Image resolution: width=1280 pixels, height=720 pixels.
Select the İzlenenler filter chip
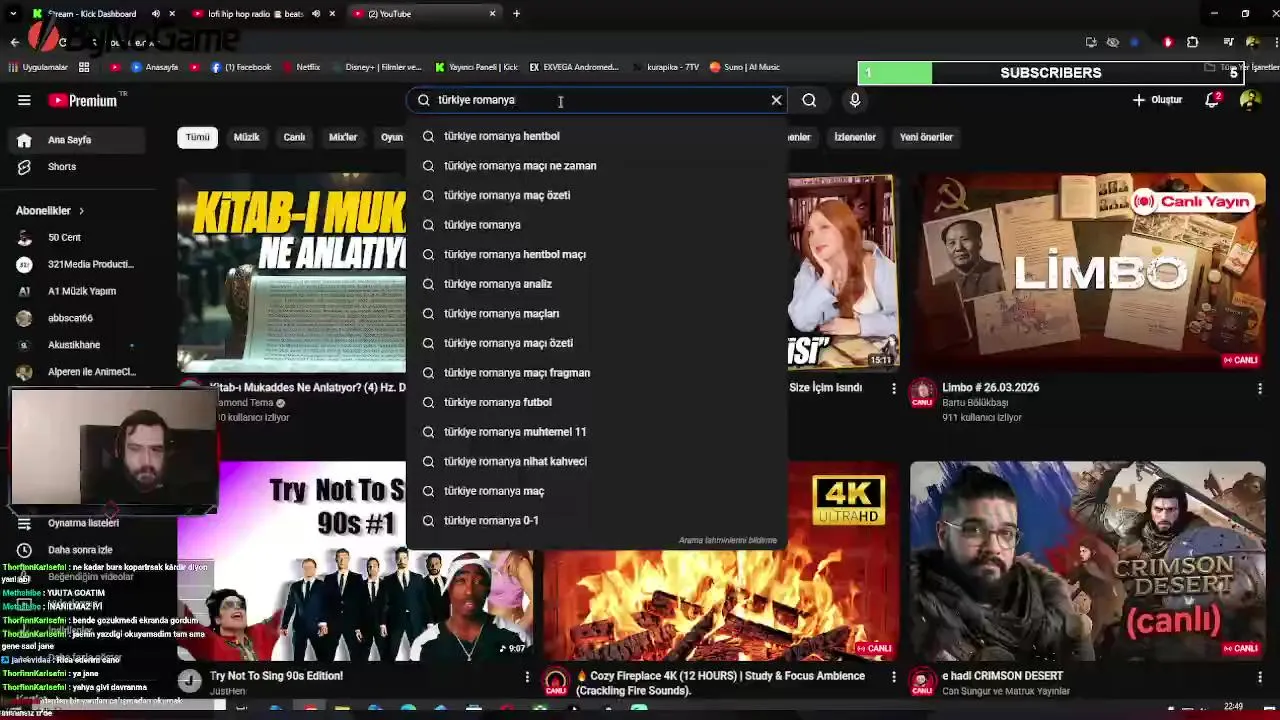855,137
